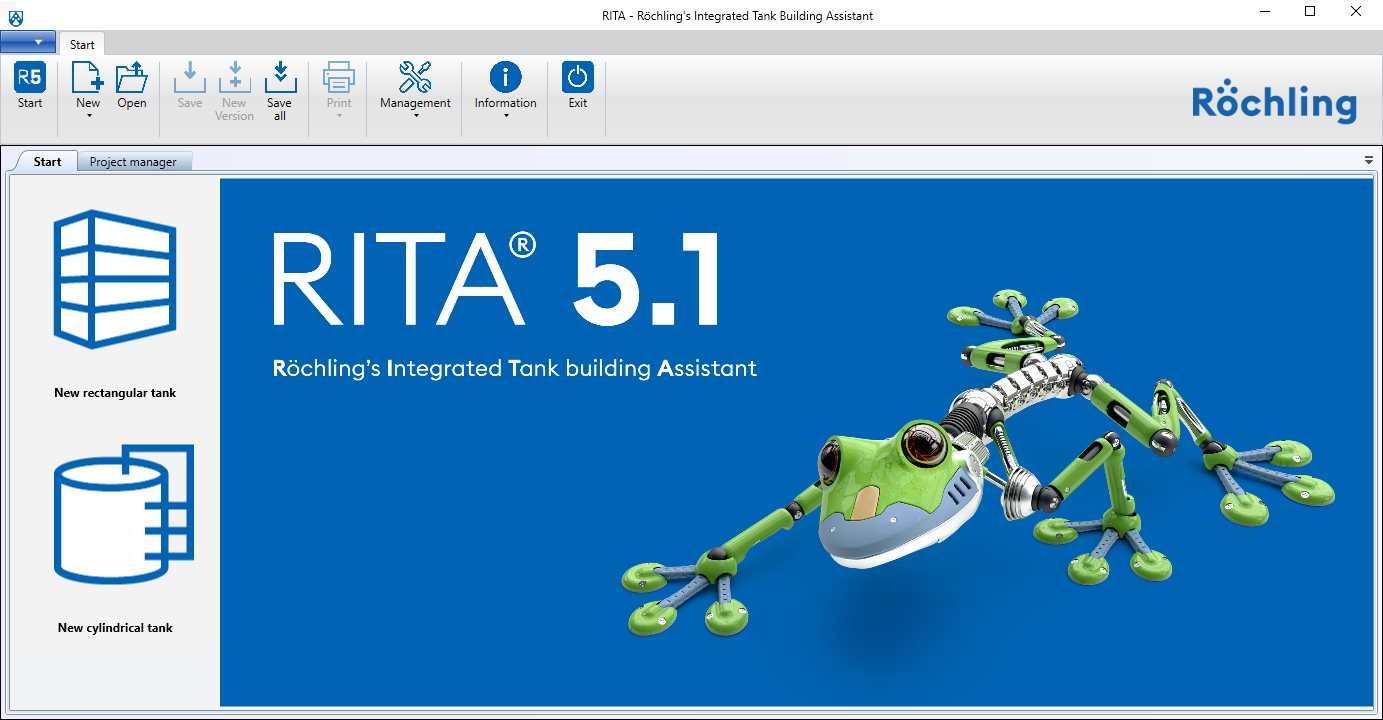This screenshot has width=1383, height=720.
Task: Click the "New rectangular tank" label
Action: point(115,393)
